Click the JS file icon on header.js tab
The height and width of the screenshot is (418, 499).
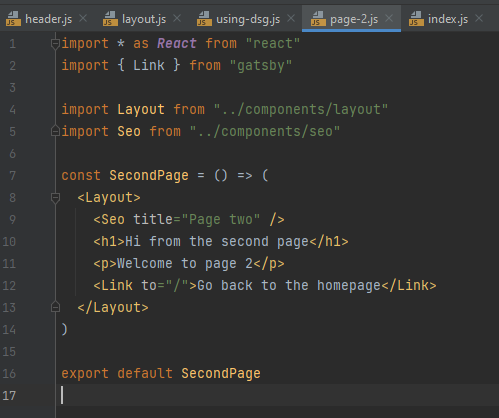tap(13, 19)
